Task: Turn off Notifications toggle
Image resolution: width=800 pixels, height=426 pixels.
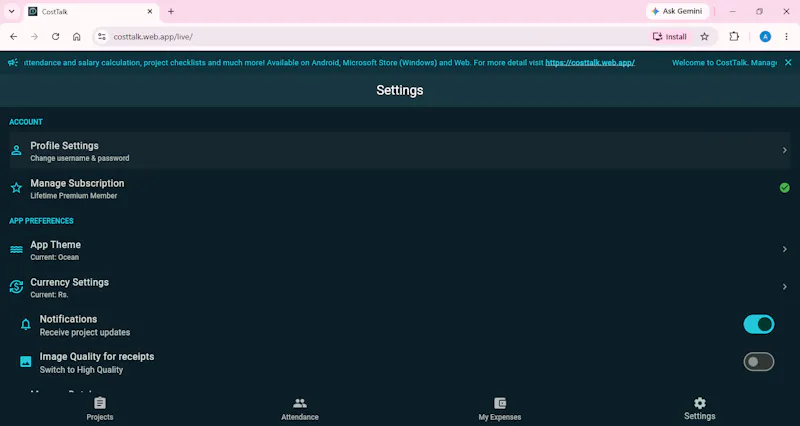Action: tap(759, 324)
